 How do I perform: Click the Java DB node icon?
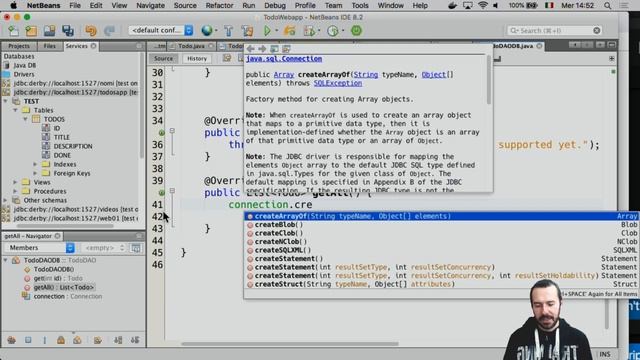[7, 65]
